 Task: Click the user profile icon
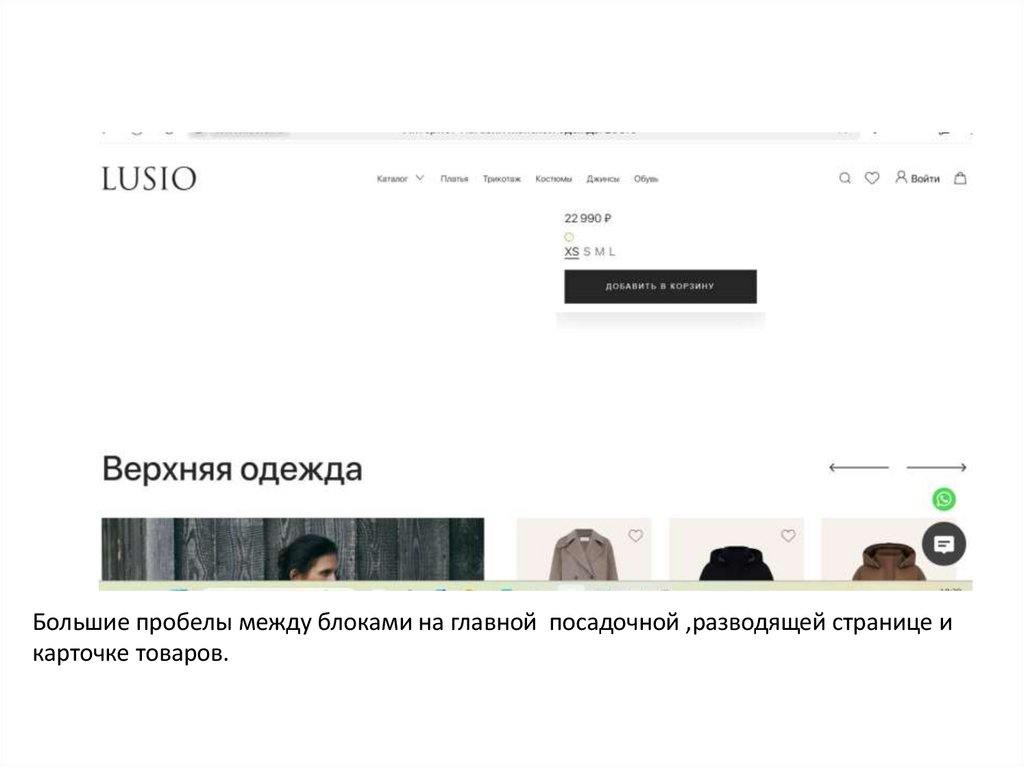[x=901, y=177]
